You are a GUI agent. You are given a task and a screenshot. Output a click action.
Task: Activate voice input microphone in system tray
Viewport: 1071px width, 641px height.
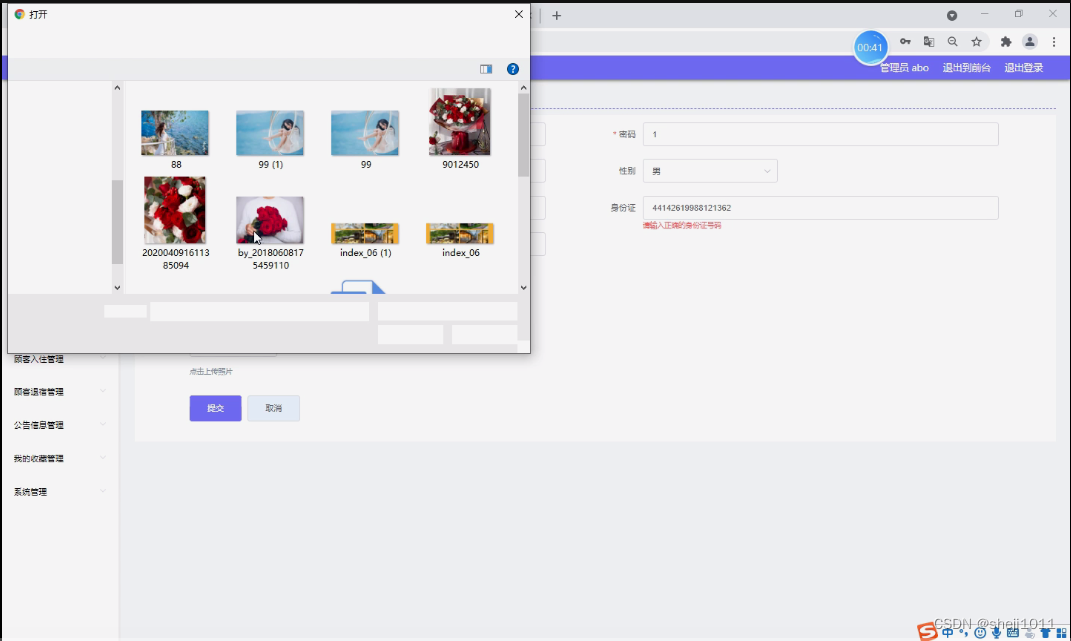[996, 632]
